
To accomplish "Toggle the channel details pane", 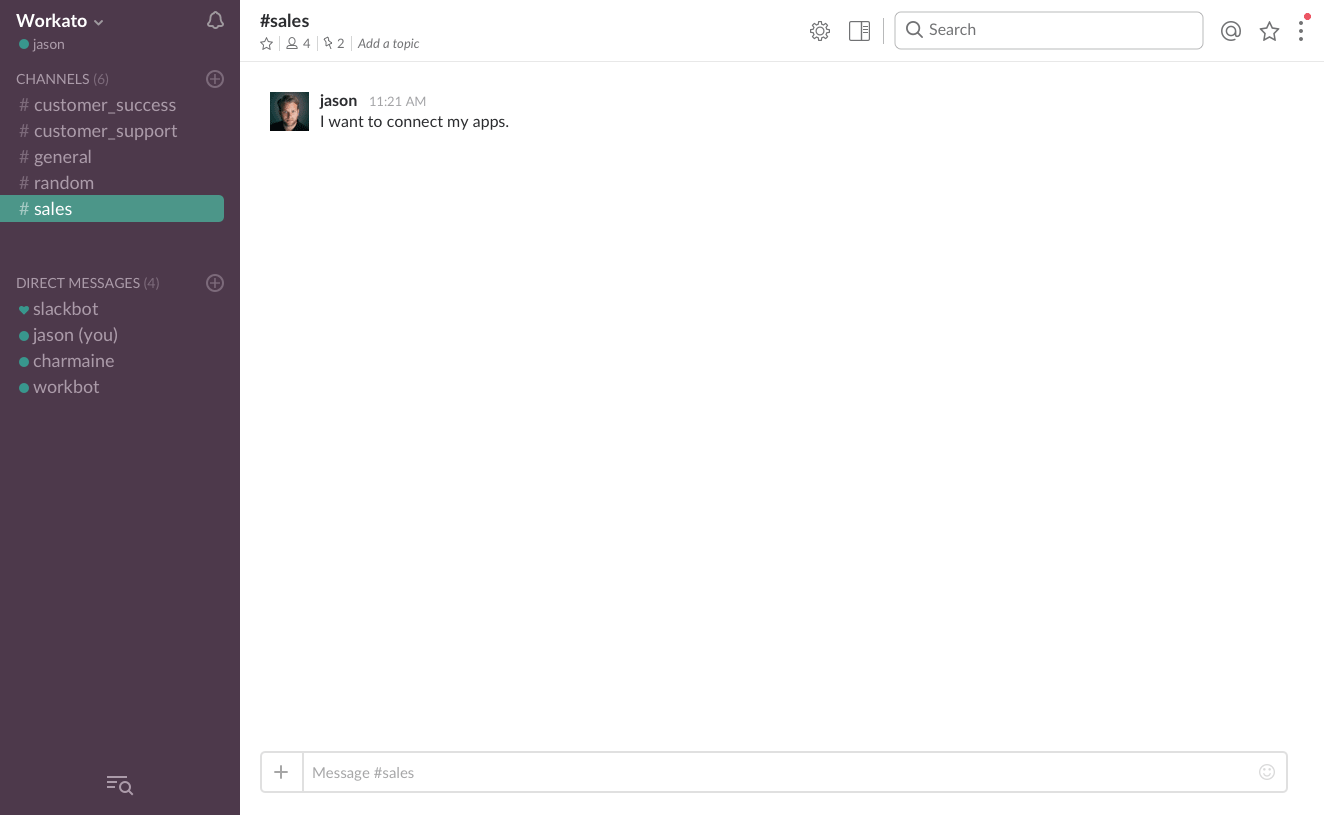I will pyautogui.click(x=859, y=31).
